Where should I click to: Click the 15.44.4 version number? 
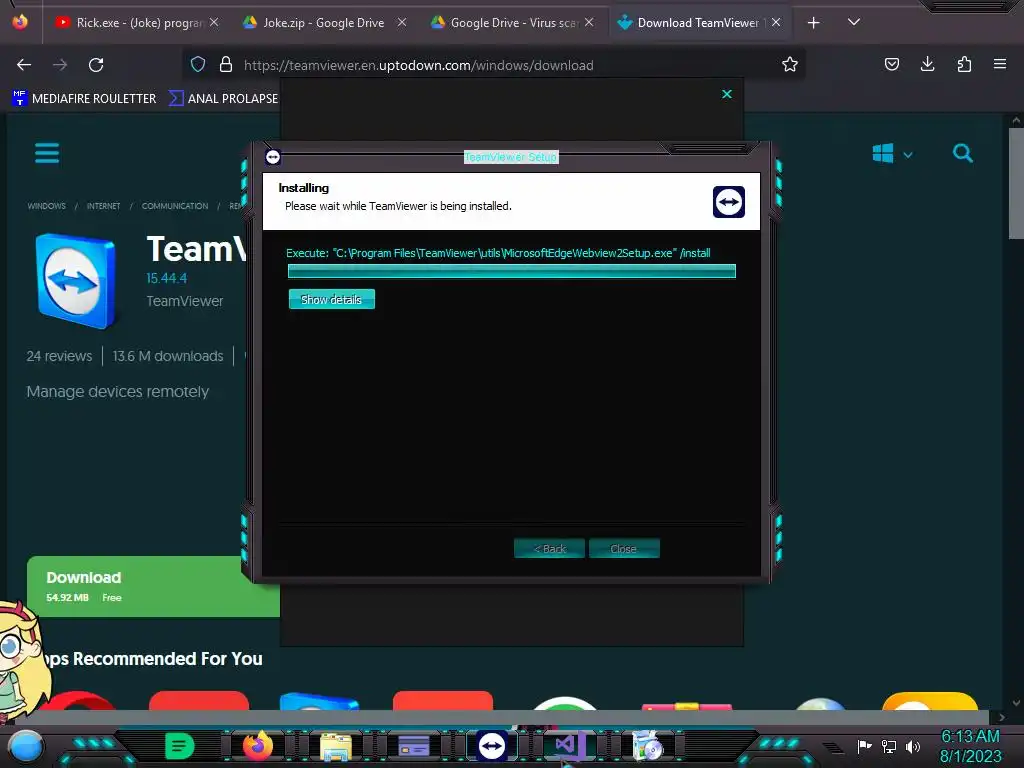point(167,278)
